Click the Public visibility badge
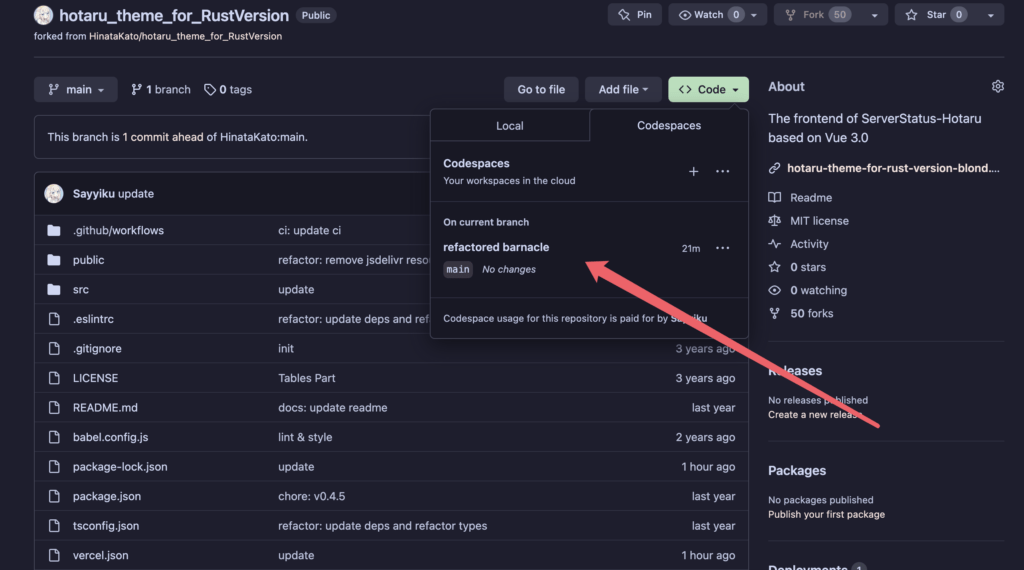1024x570 pixels. [316, 15]
